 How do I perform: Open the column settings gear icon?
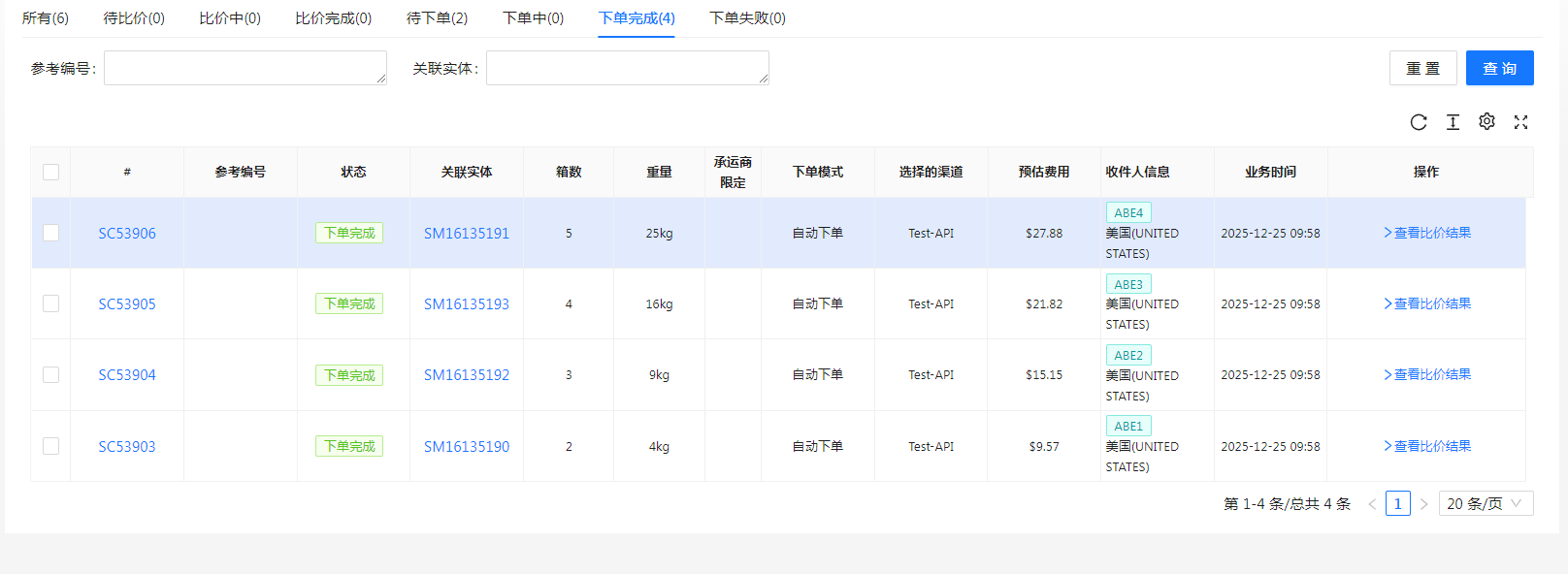tap(1486, 122)
